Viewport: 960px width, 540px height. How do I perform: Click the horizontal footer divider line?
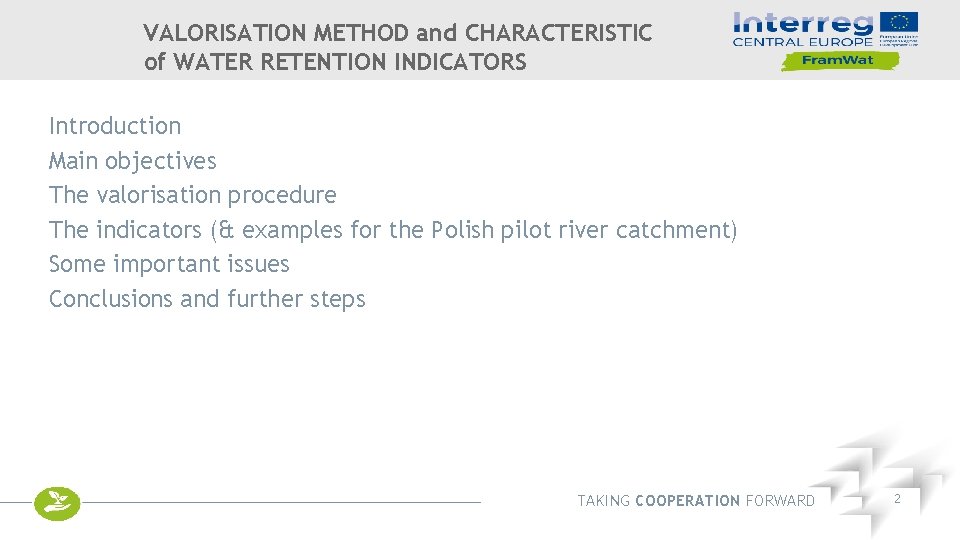click(x=280, y=502)
